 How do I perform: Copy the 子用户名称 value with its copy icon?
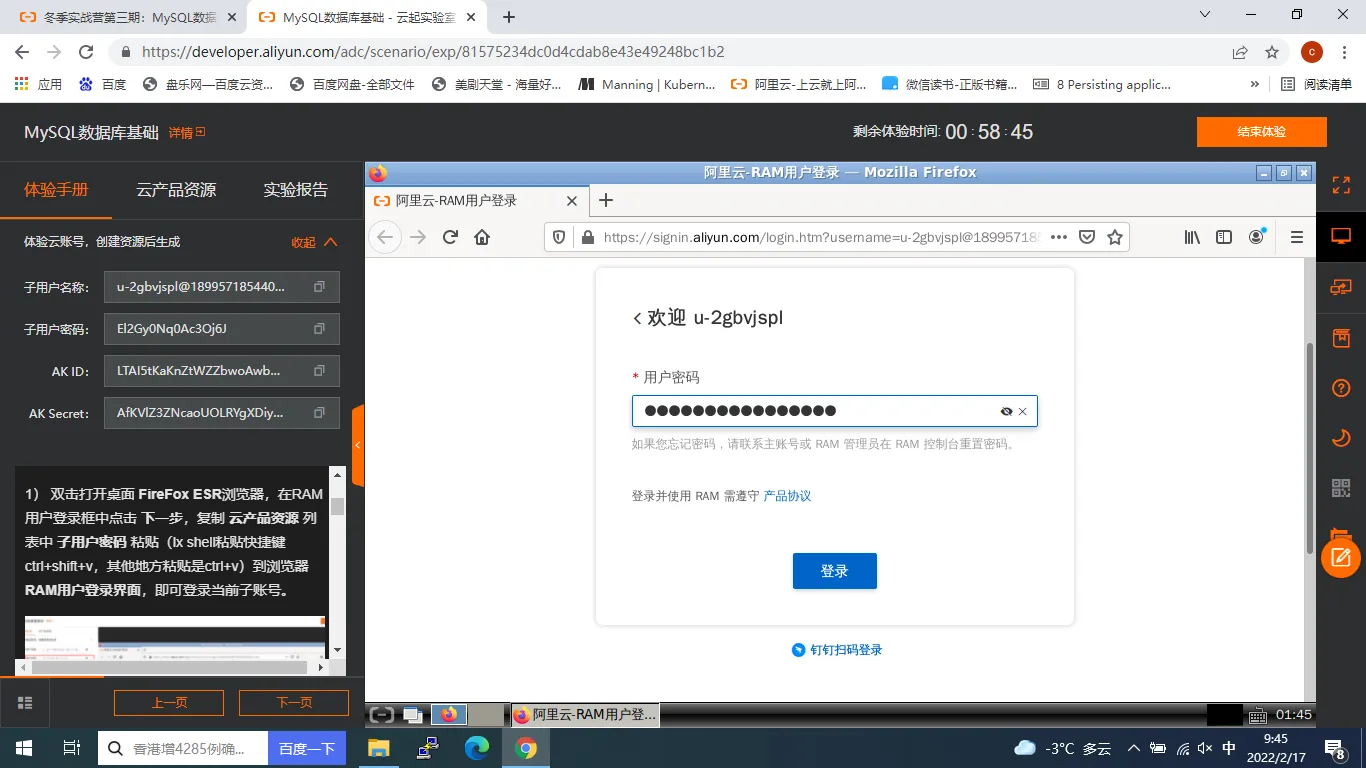(x=319, y=287)
